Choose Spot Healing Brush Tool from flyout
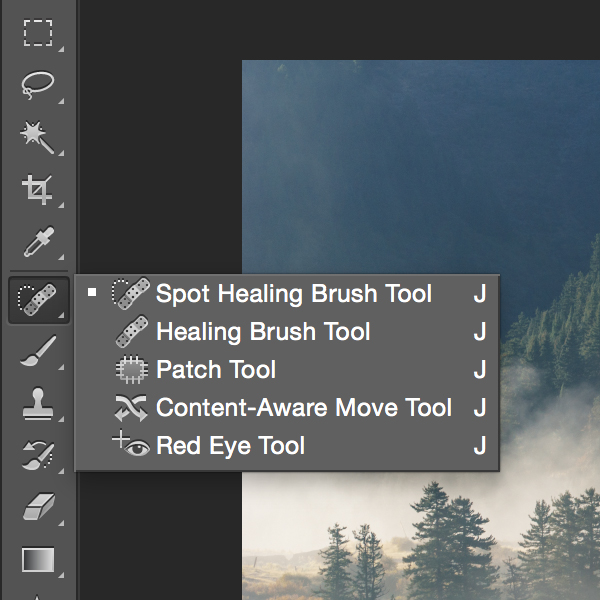Image resolution: width=600 pixels, height=600 pixels. pyautogui.click(x=287, y=293)
